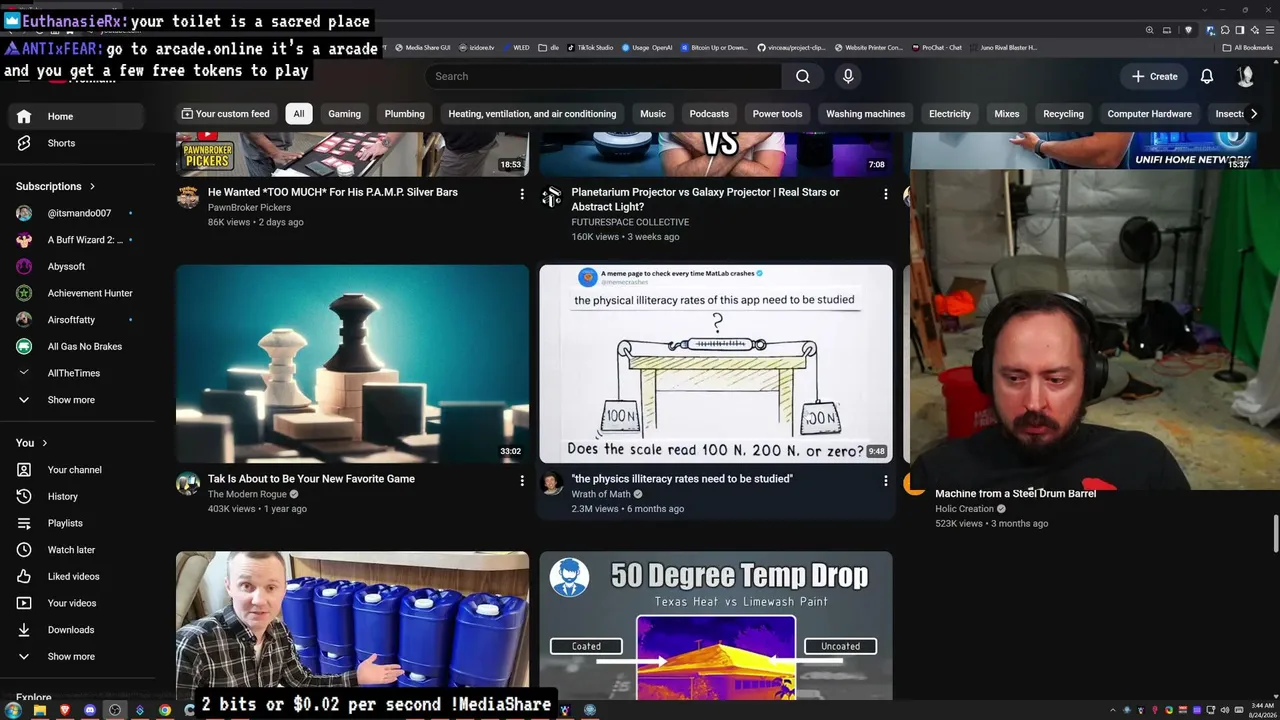Open Playlists from the sidebar
The width and height of the screenshot is (1280, 720).
(78, 523)
